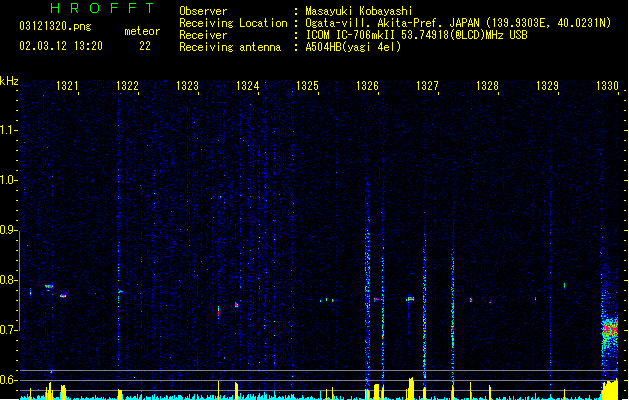Click time marker 1326
629x400 pixels.
point(367,86)
